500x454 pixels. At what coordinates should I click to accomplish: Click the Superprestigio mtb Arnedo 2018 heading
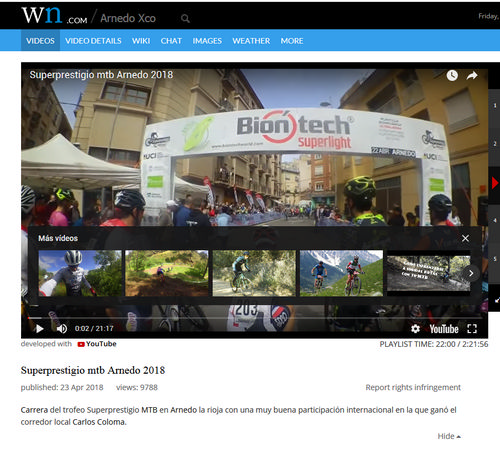pyautogui.click(x=93, y=370)
